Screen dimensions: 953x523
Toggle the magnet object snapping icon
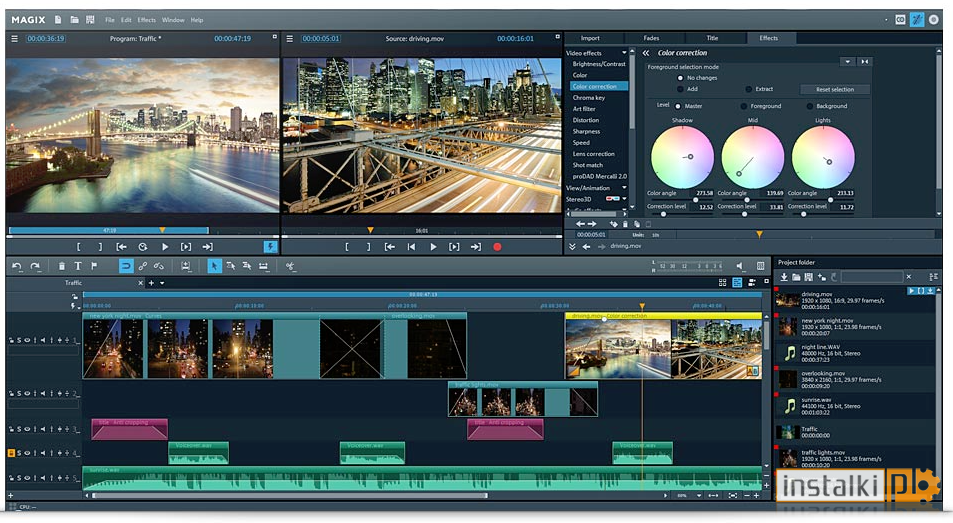[126, 266]
